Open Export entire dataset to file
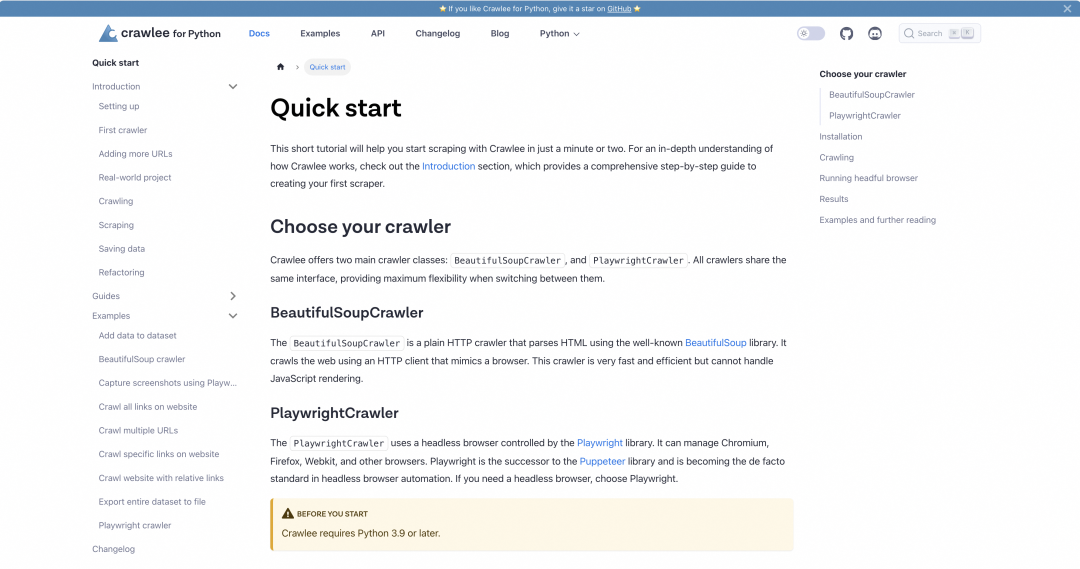Viewport: 1080px width, 569px height. (x=152, y=502)
